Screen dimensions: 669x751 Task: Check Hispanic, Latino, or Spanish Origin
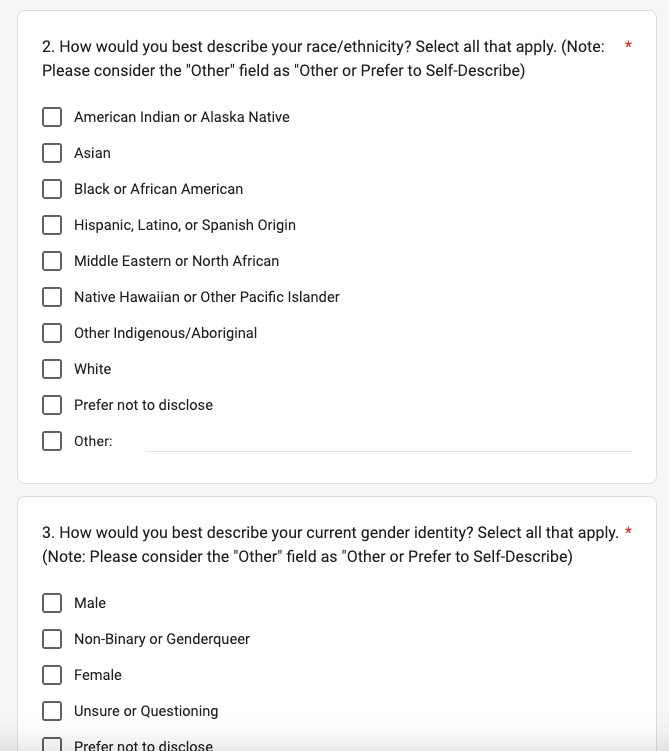52,225
